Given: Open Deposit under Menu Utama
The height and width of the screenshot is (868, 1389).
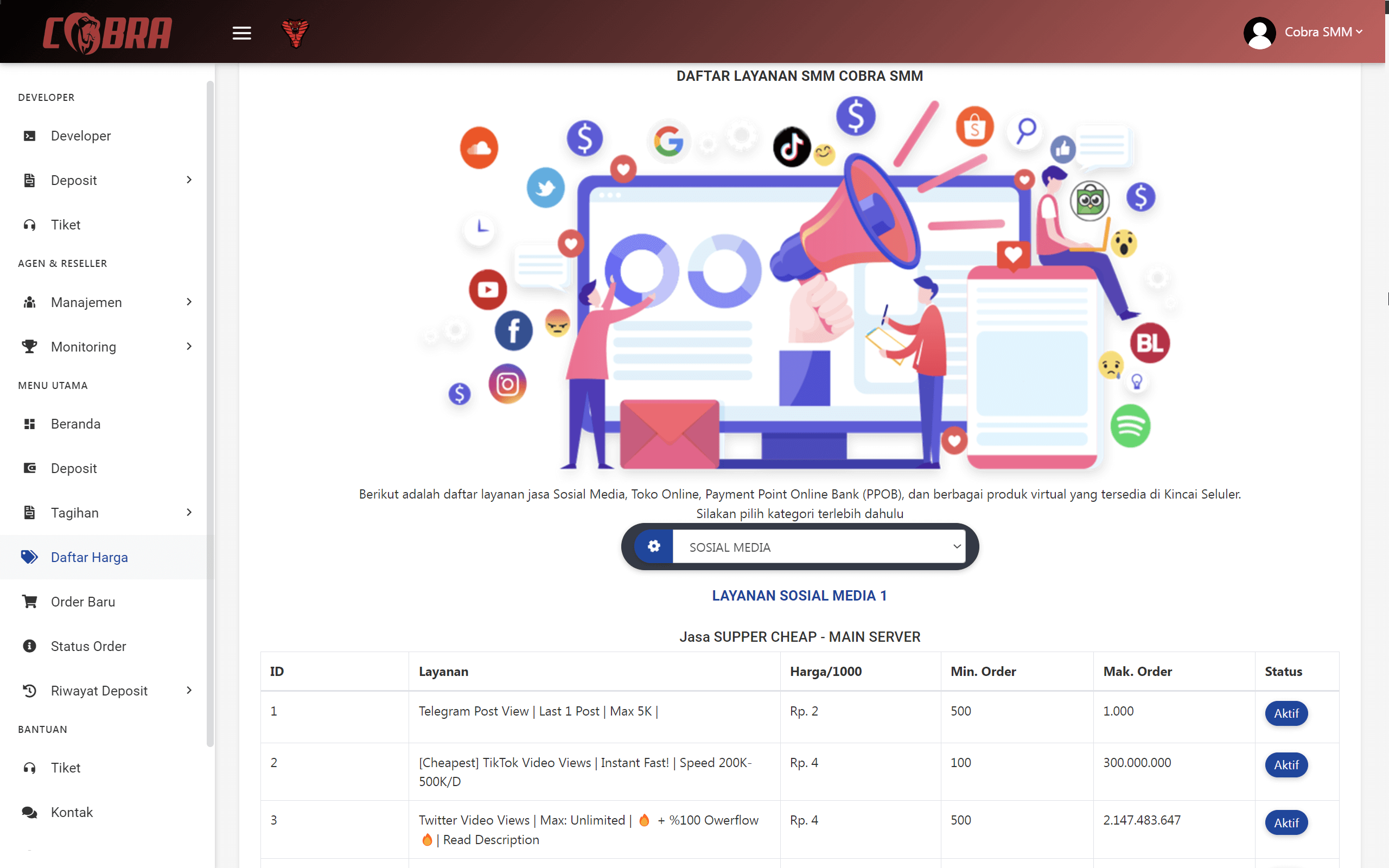Looking at the screenshot, I should [74, 468].
